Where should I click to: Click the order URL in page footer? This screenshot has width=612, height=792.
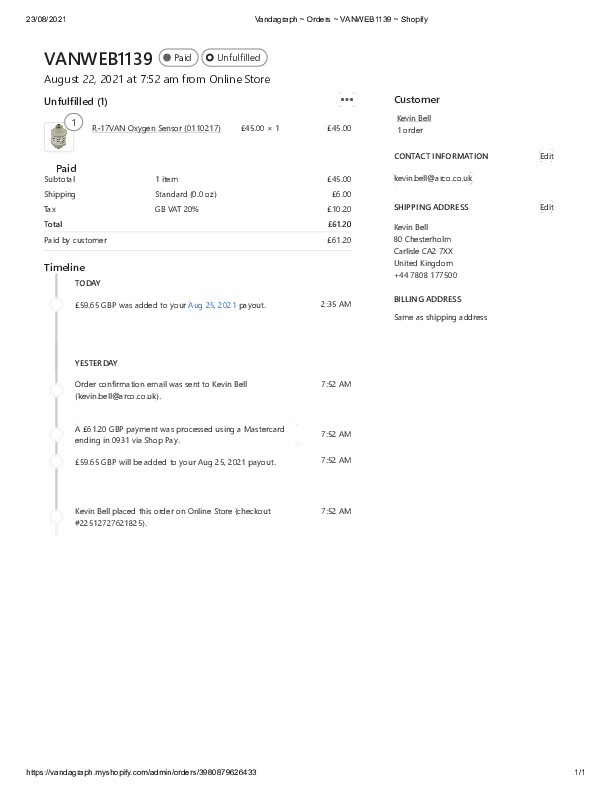[143, 772]
